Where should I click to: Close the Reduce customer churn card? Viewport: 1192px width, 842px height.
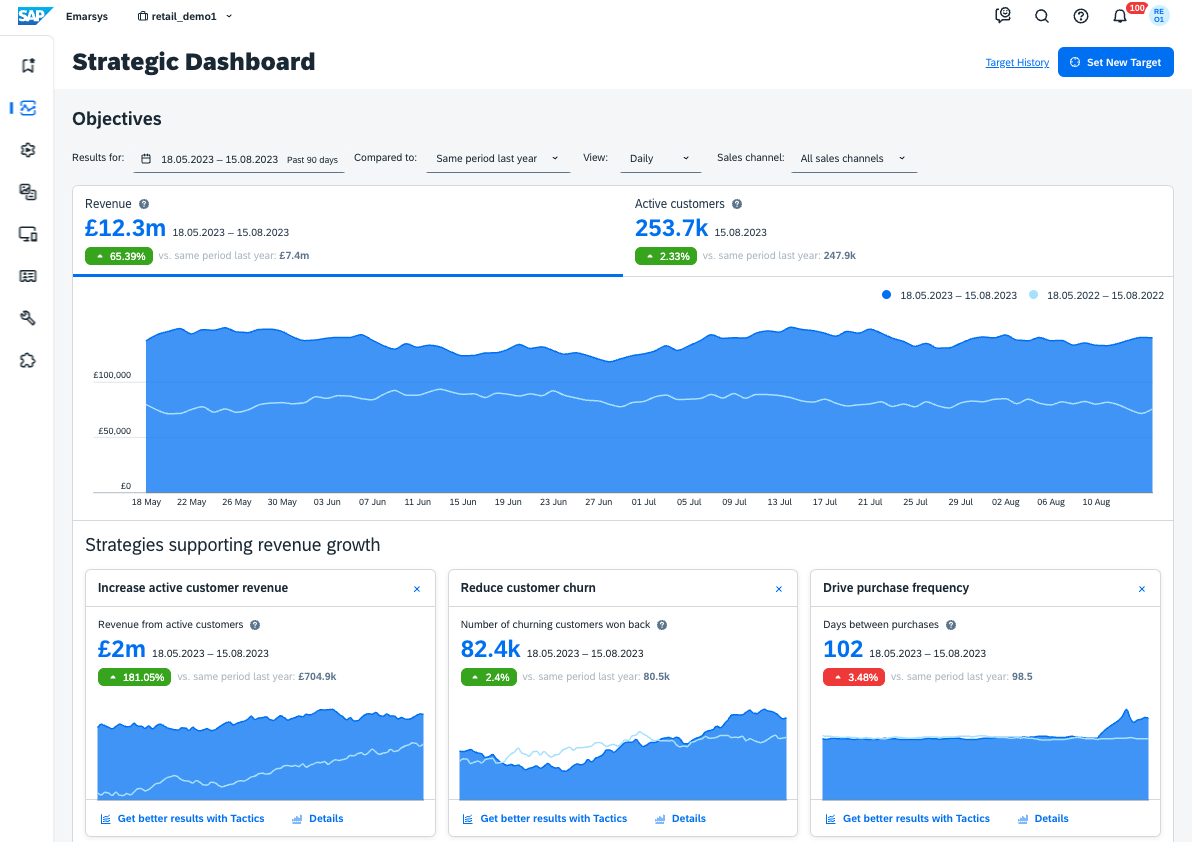pyautogui.click(x=779, y=589)
